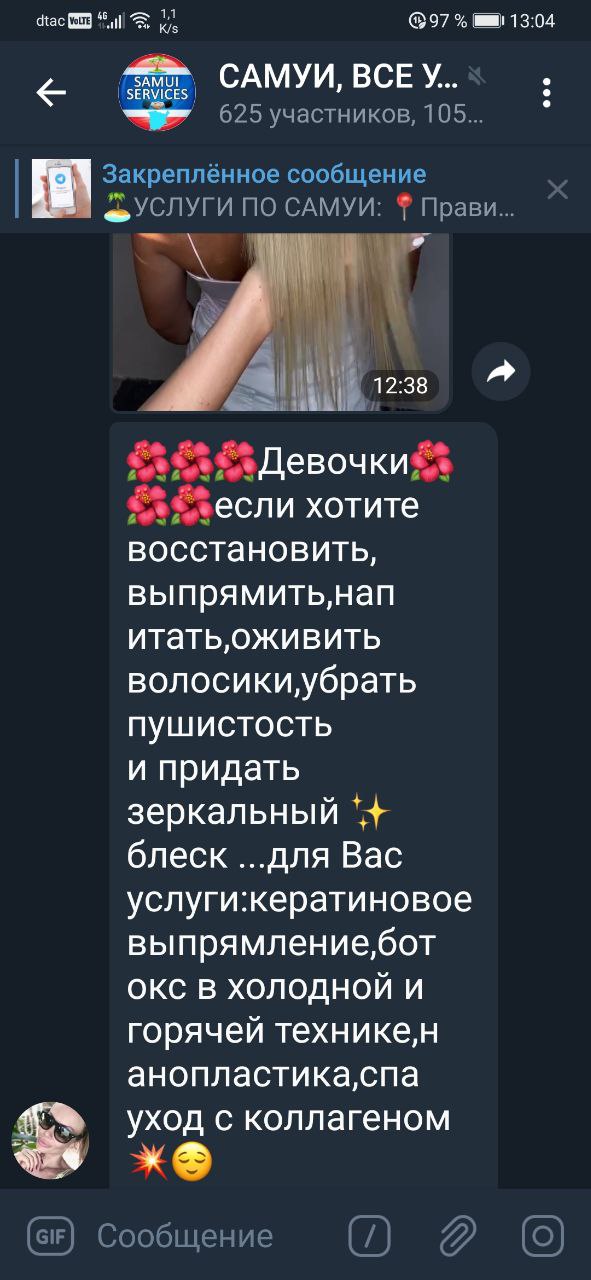The image size is (591, 1280).
Task: Dismiss the pinned message with X
Action: tap(557, 189)
